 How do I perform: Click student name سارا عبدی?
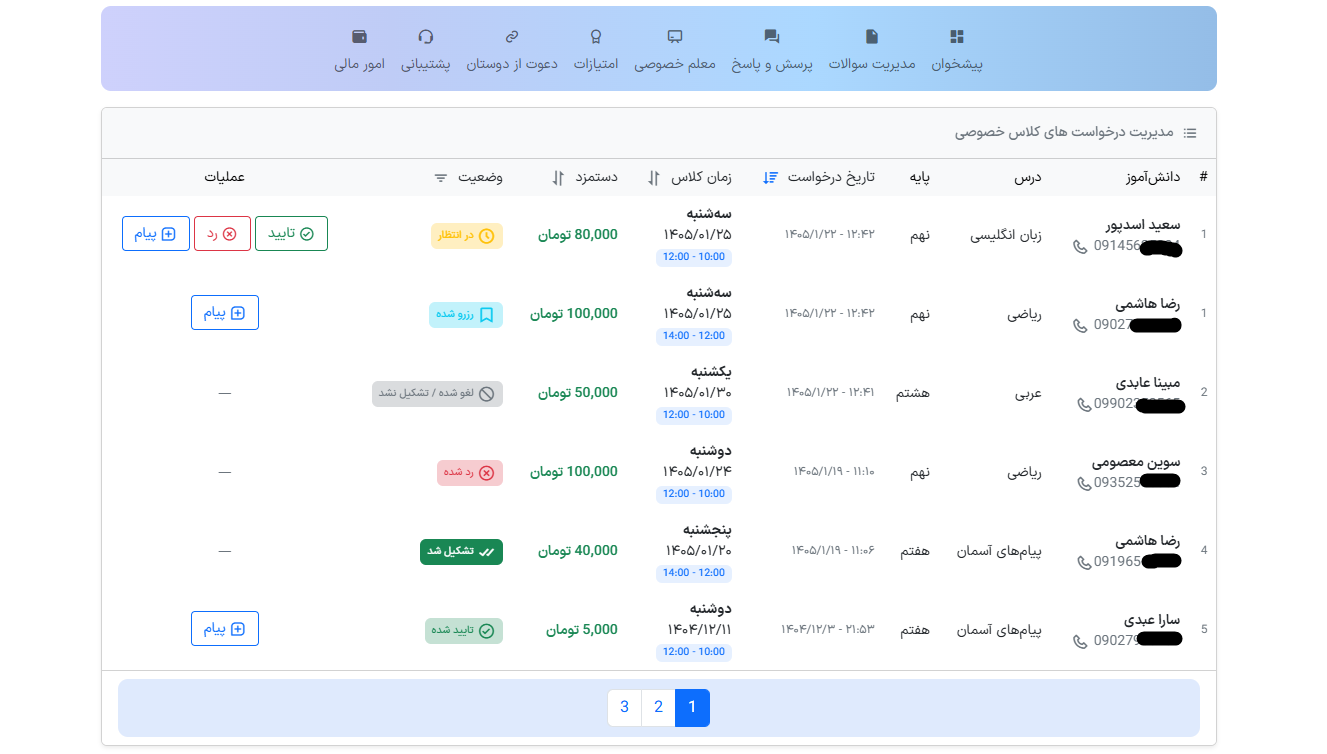pos(1153,620)
